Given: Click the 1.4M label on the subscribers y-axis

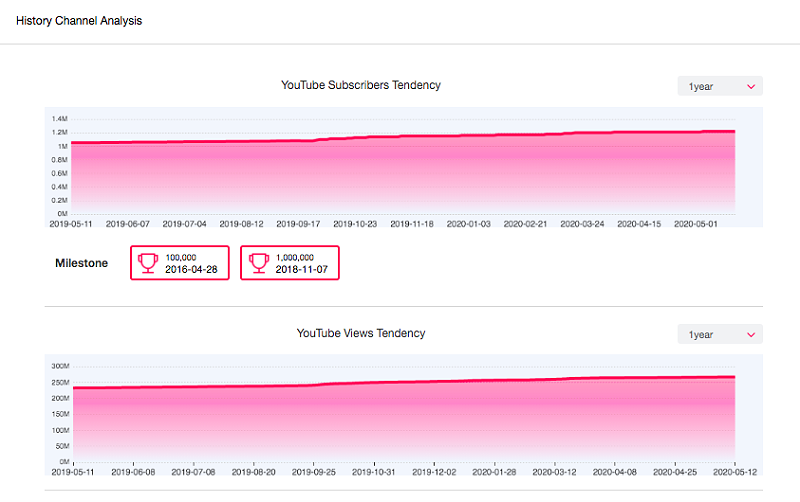Looking at the screenshot, I should tap(59, 119).
